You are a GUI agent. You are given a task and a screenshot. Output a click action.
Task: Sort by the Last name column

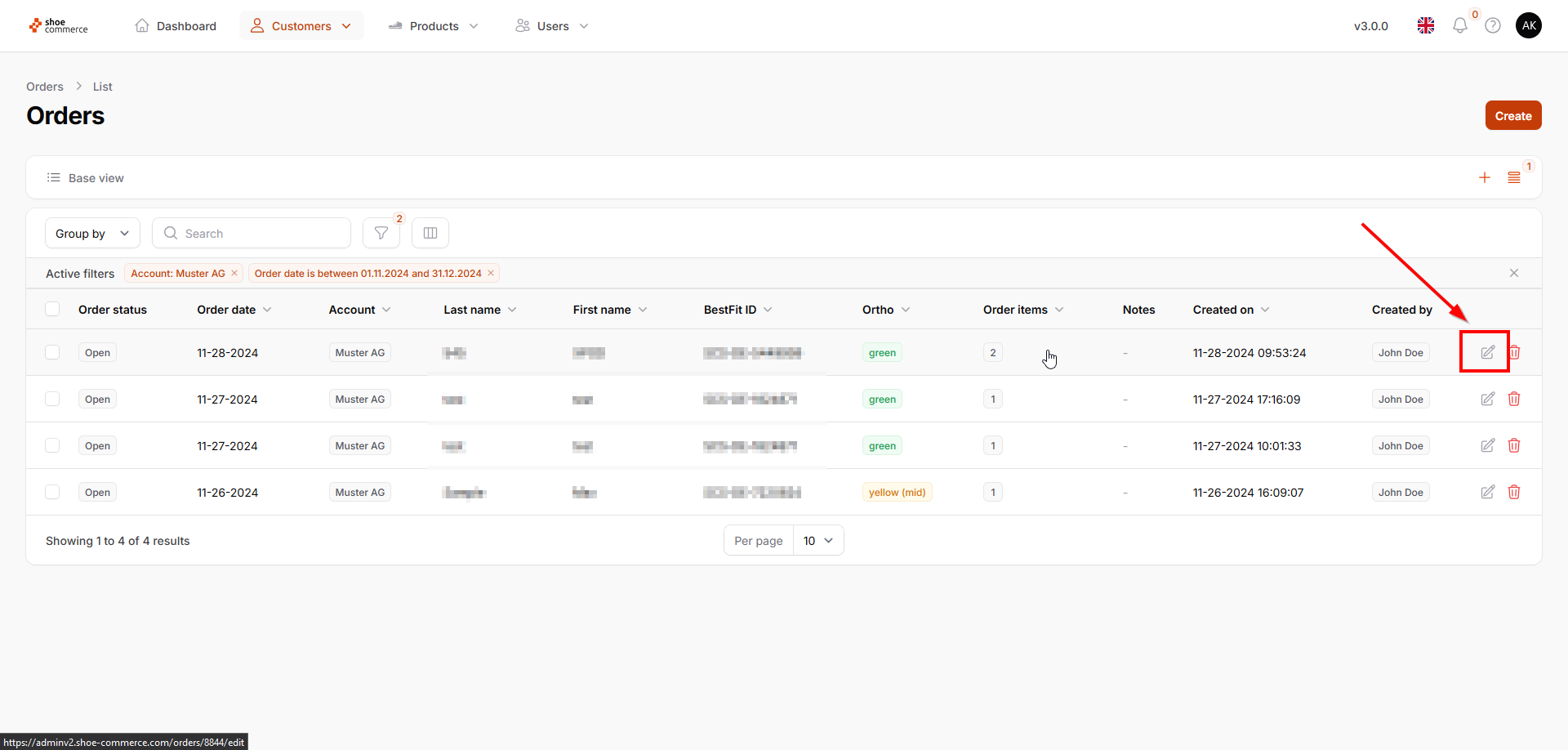tap(480, 310)
